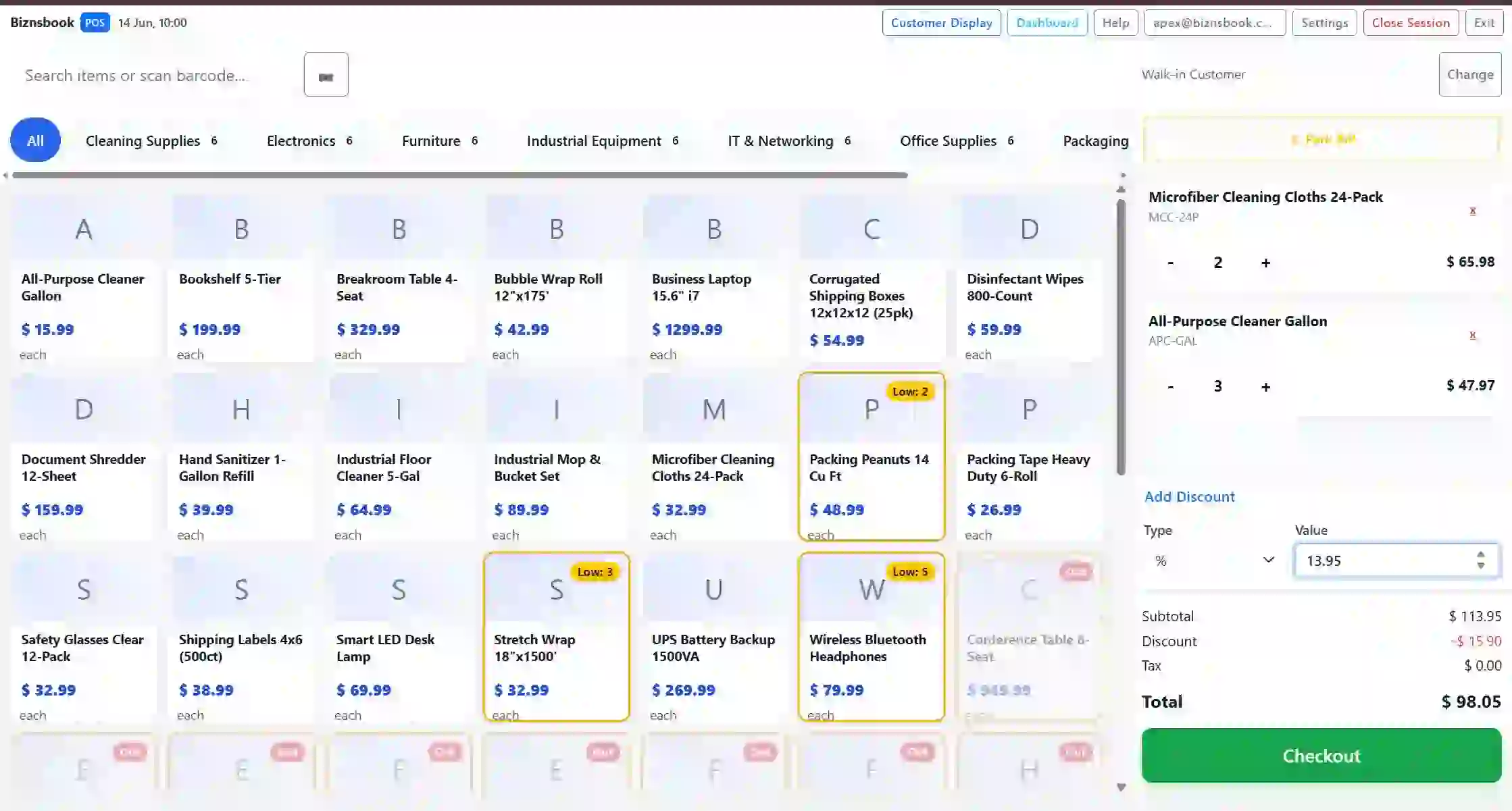
Task: Click scroll-down arrow of product grid
Action: (1121, 787)
